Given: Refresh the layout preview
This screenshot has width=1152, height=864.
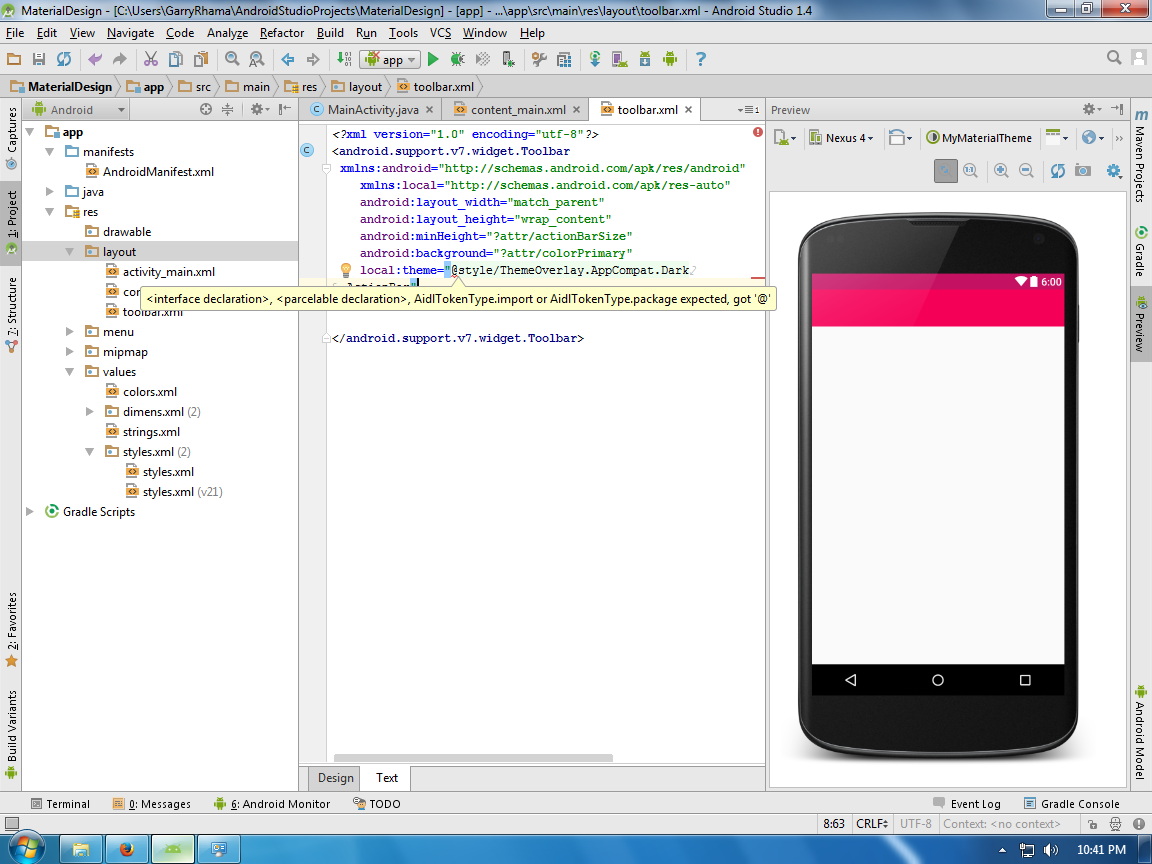Looking at the screenshot, I should (x=1058, y=171).
